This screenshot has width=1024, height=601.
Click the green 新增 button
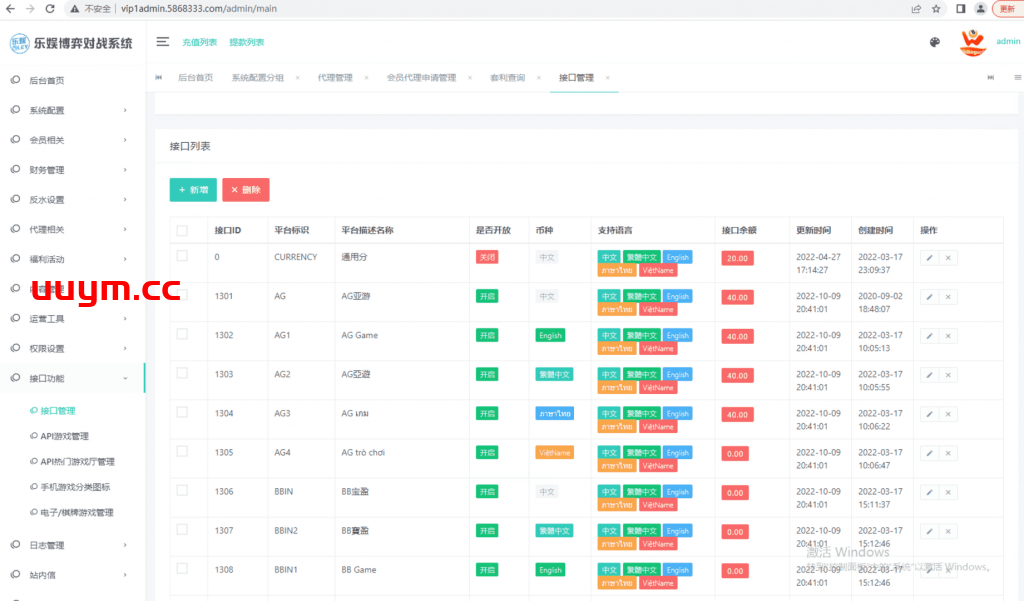point(193,190)
